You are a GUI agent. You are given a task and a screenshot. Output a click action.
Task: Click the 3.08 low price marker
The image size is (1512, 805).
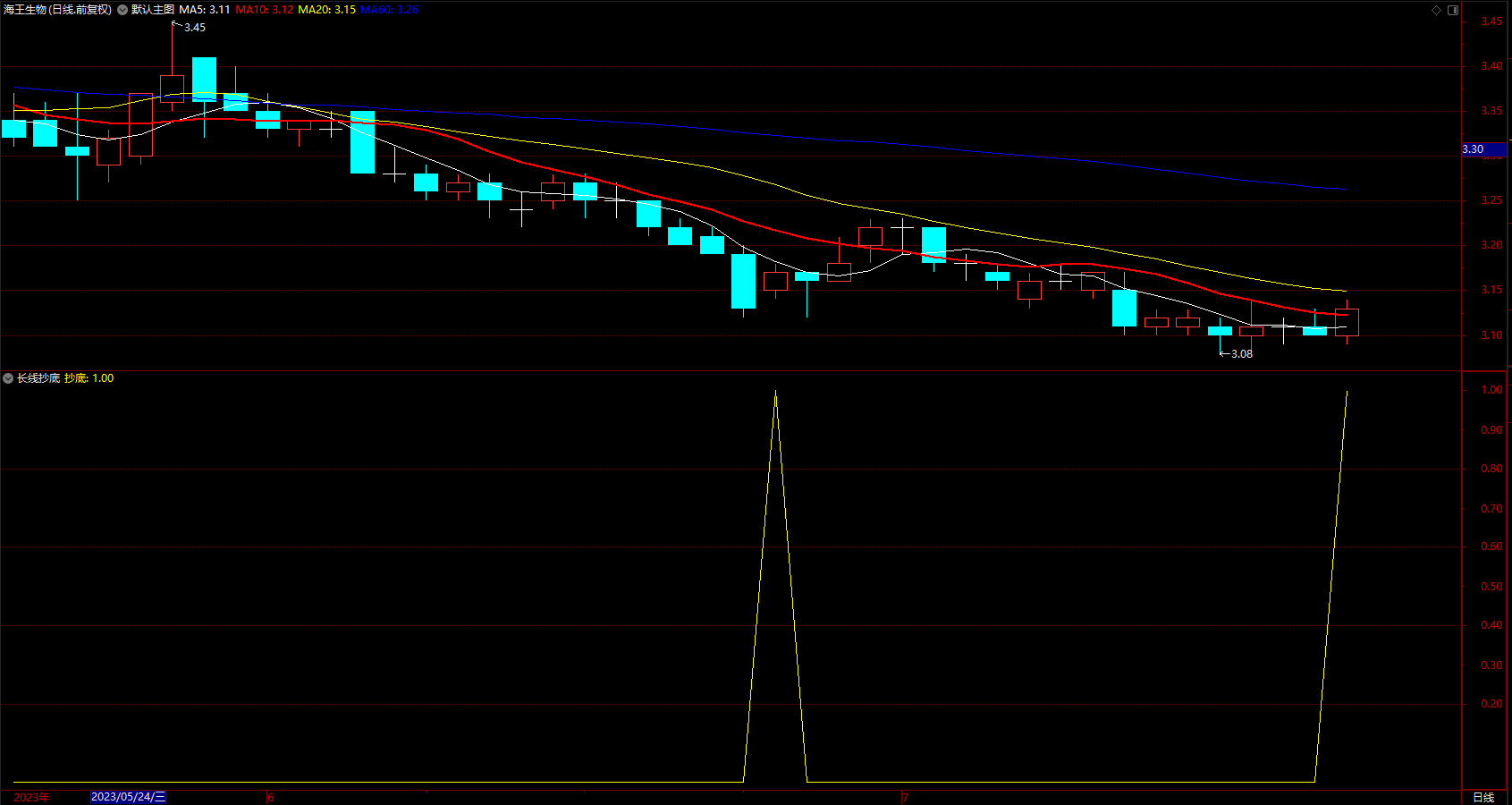coord(1241,354)
